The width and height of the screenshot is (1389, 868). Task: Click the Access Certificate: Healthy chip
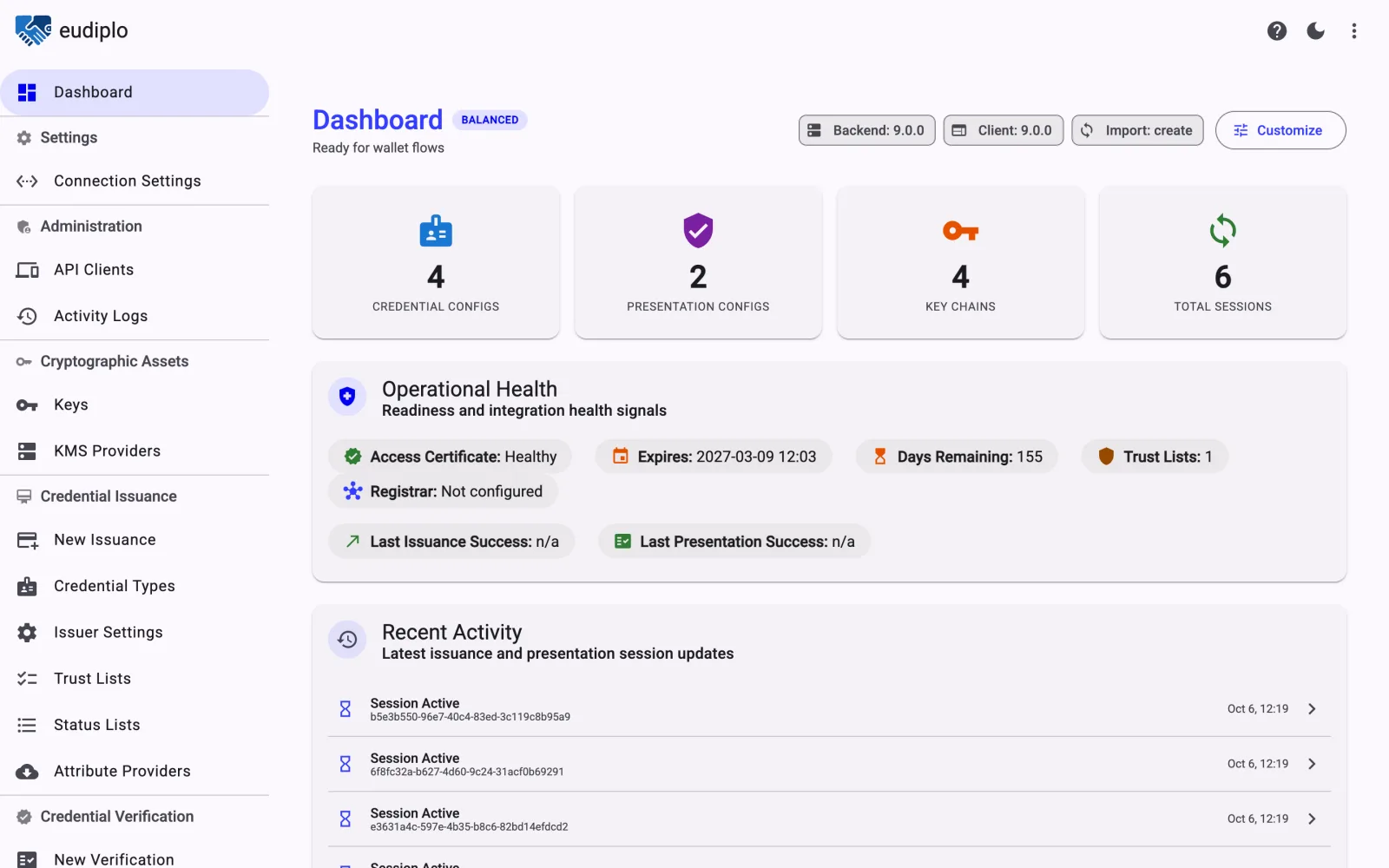coord(450,457)
